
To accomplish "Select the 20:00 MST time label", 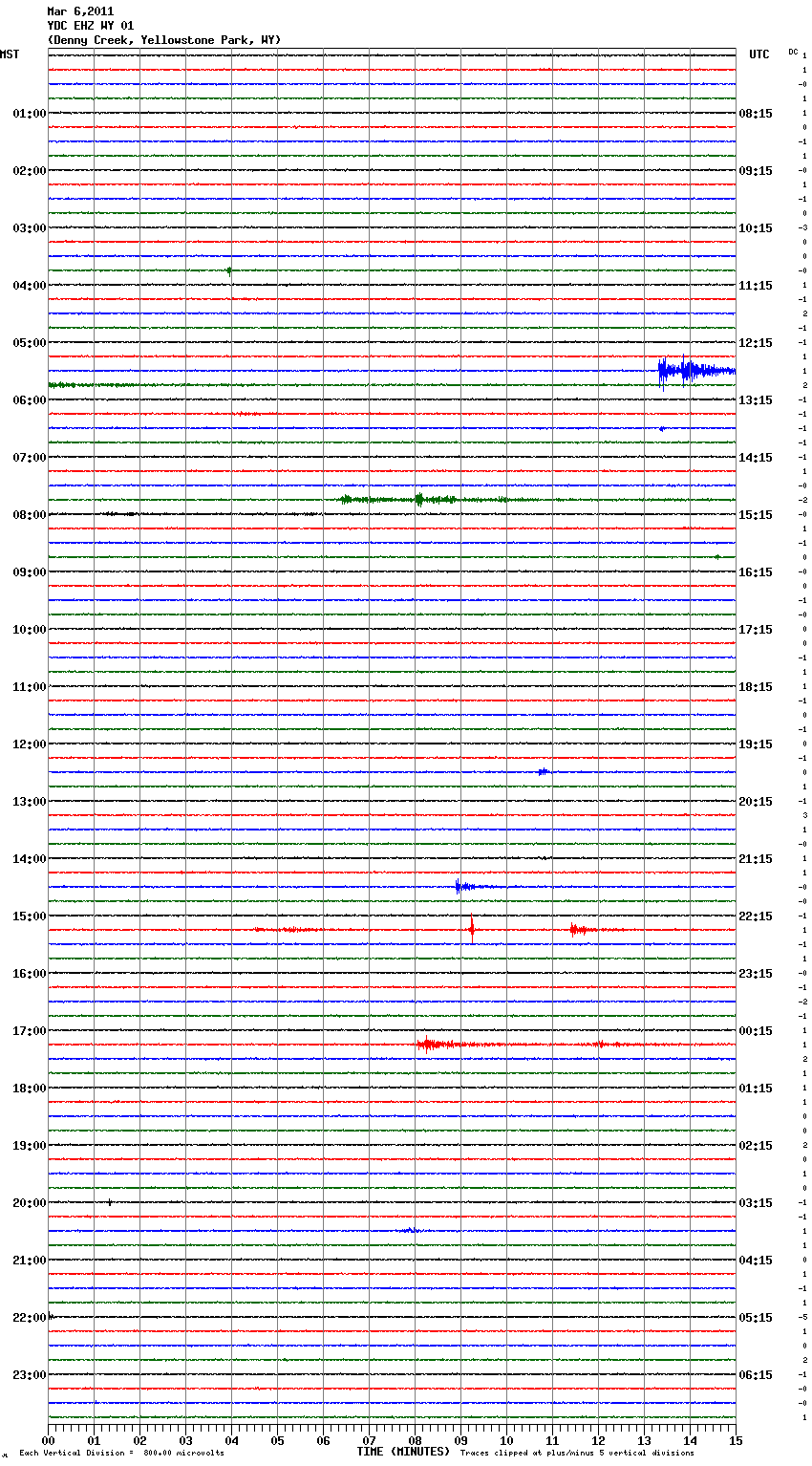I will [29, 1203].
